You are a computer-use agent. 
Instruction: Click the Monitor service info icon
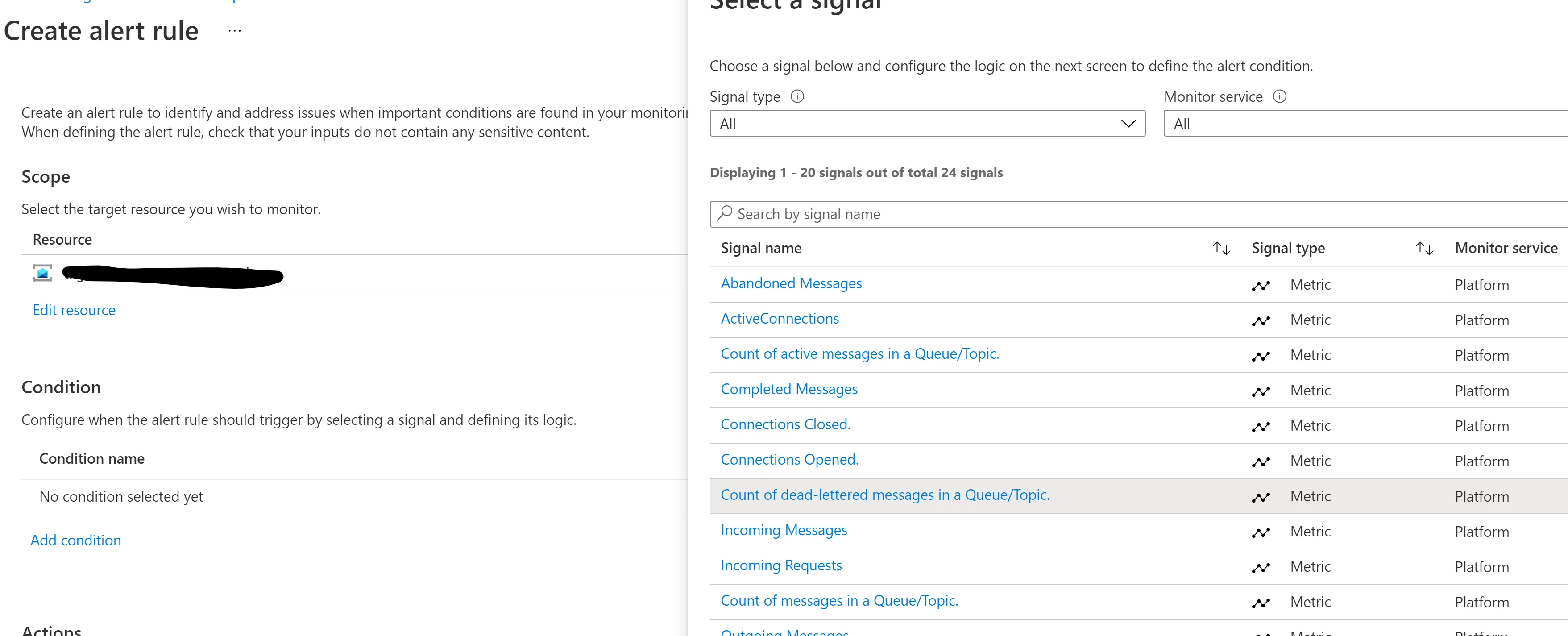tap(1279, 96)
